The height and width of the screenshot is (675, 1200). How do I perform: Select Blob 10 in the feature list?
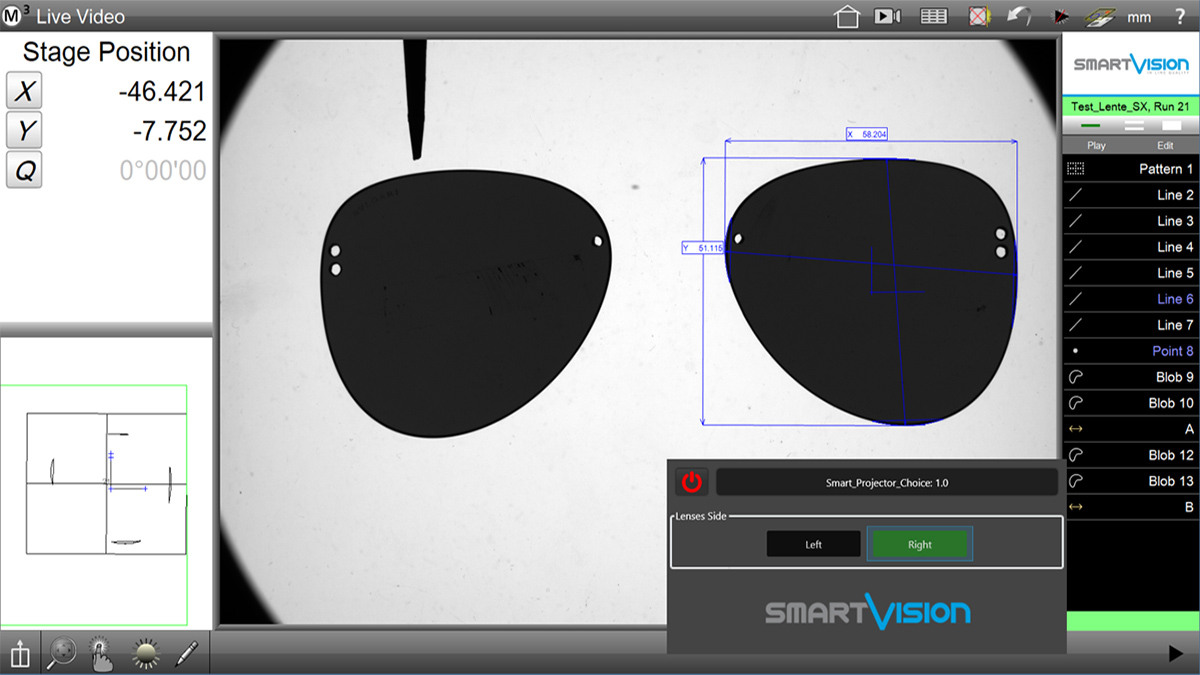coord(1131,403)
